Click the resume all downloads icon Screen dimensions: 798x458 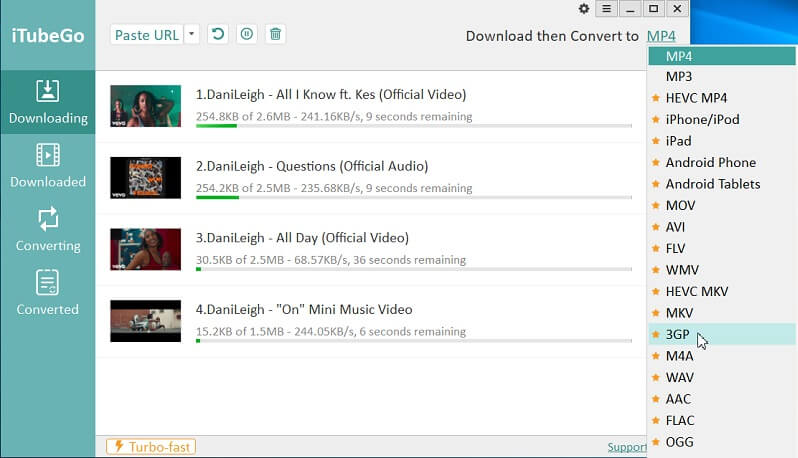pyautogui.click(x=218, y=34)
